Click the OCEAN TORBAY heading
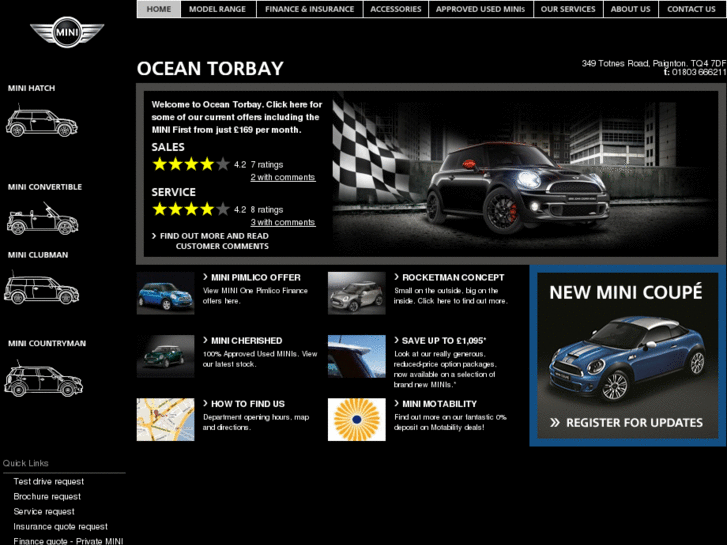Viewport: 727px width, 545px height. click(x=210, y=69)
